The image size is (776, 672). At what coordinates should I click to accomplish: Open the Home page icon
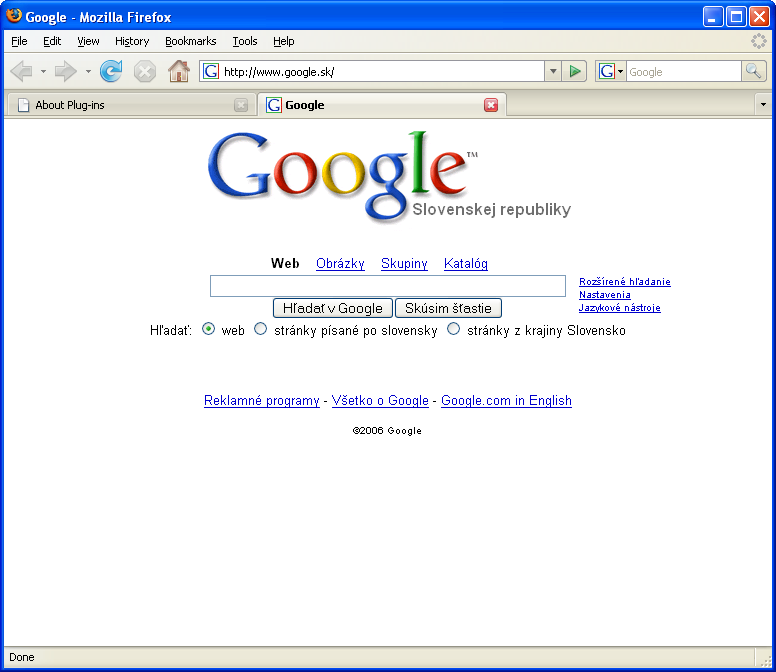click(x=179, y=71)
